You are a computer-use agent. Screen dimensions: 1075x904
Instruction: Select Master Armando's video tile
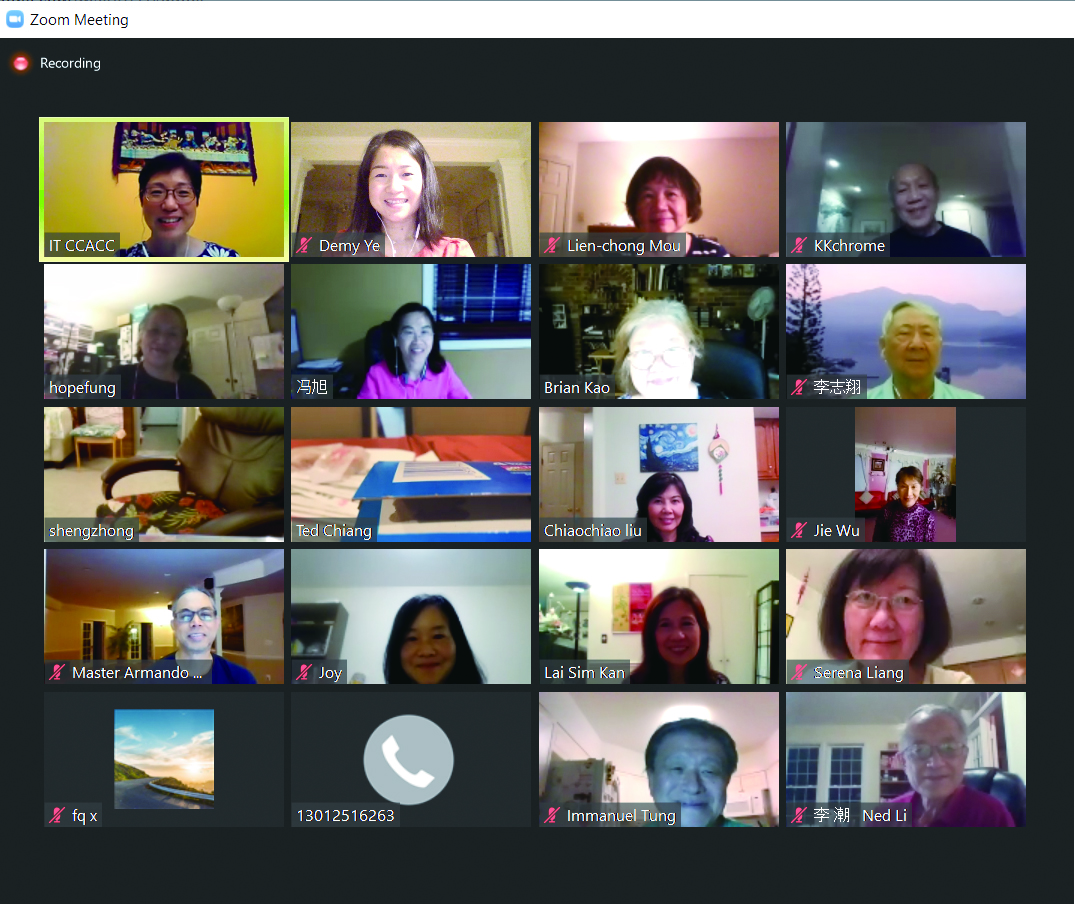click(x=164, y=617)
